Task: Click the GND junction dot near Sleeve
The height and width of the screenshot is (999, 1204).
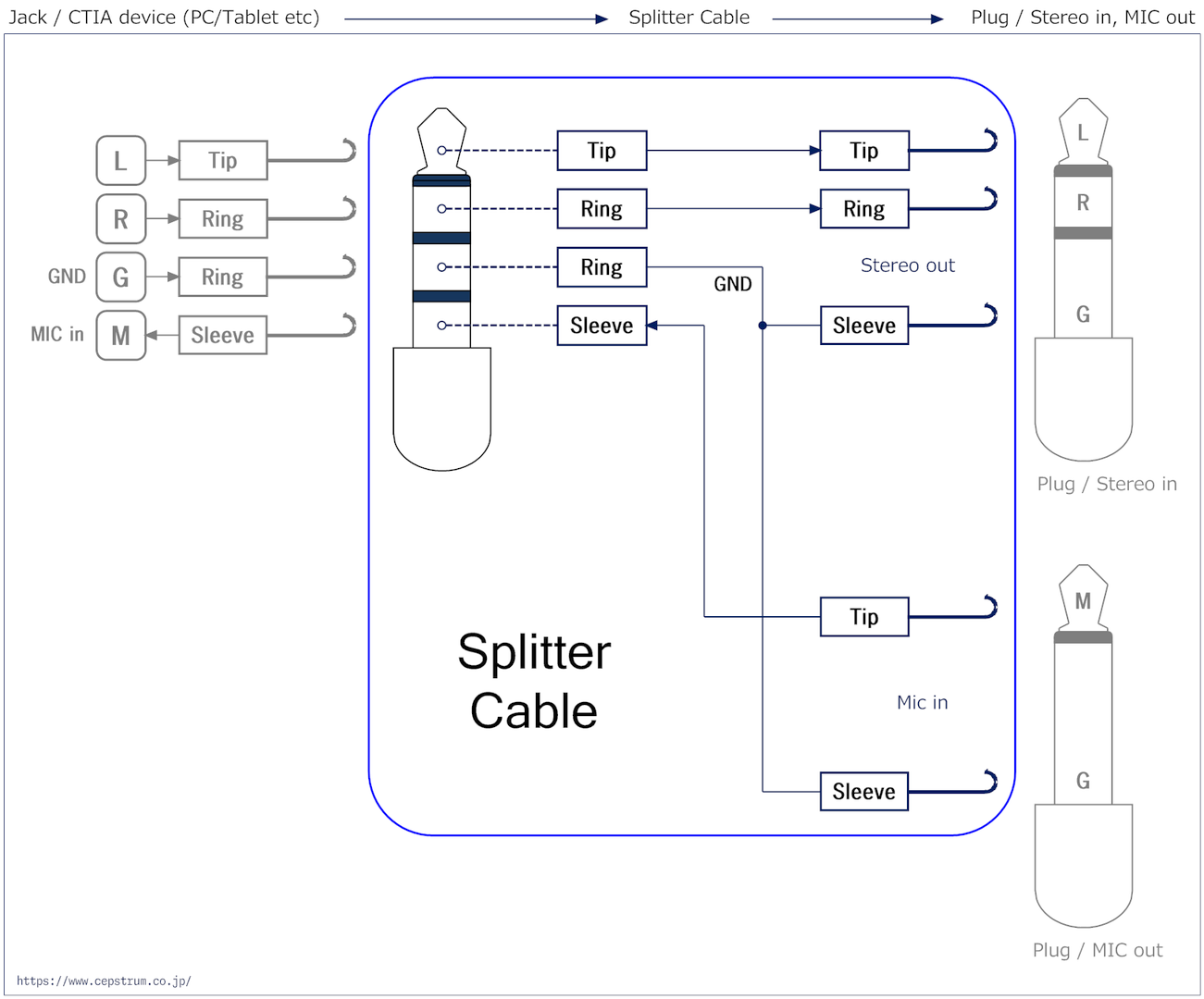Action: [x=763, y=326]
